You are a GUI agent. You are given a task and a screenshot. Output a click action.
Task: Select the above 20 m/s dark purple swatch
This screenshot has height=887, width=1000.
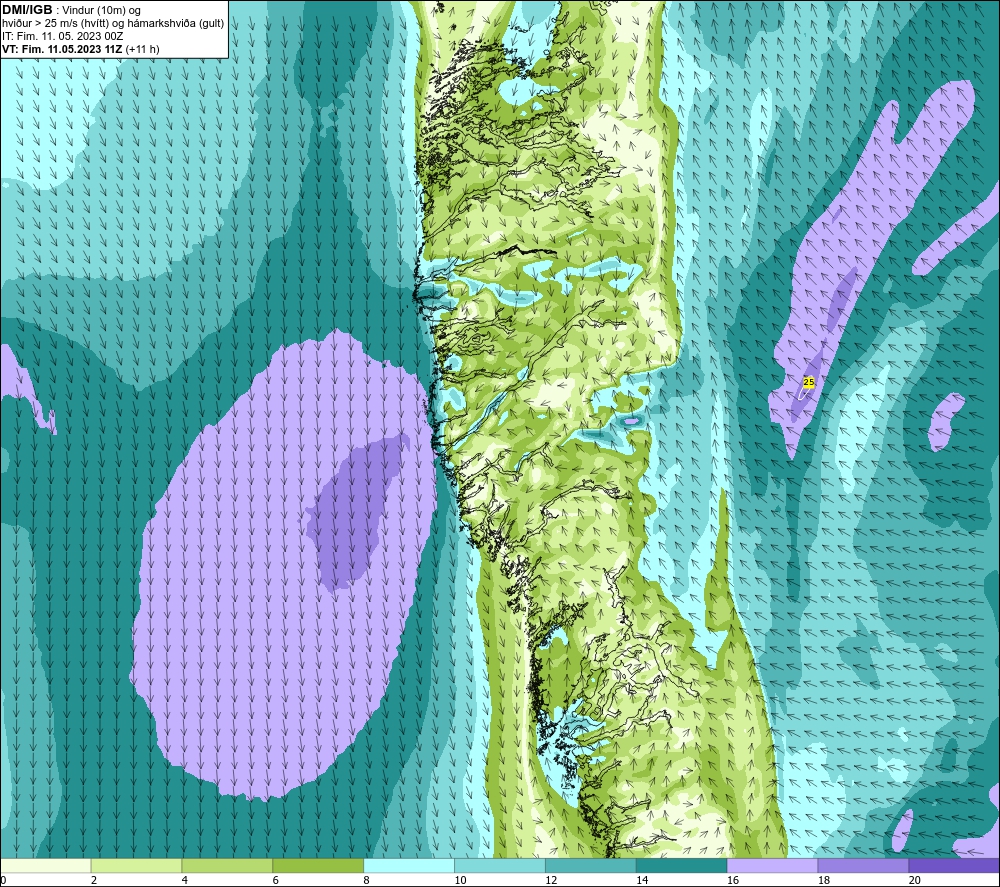pos(954,865)
